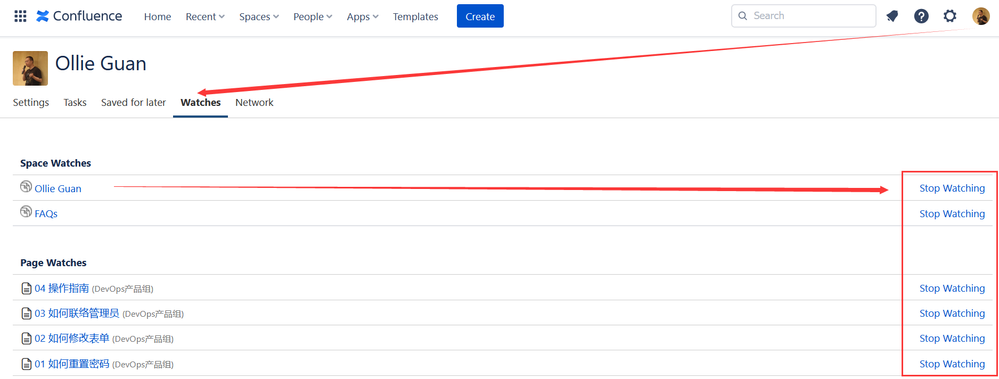The image size is (999, 379).
Task: Click the Space Watches section heading
Action: pyautogui.click(x=55, y=163)
